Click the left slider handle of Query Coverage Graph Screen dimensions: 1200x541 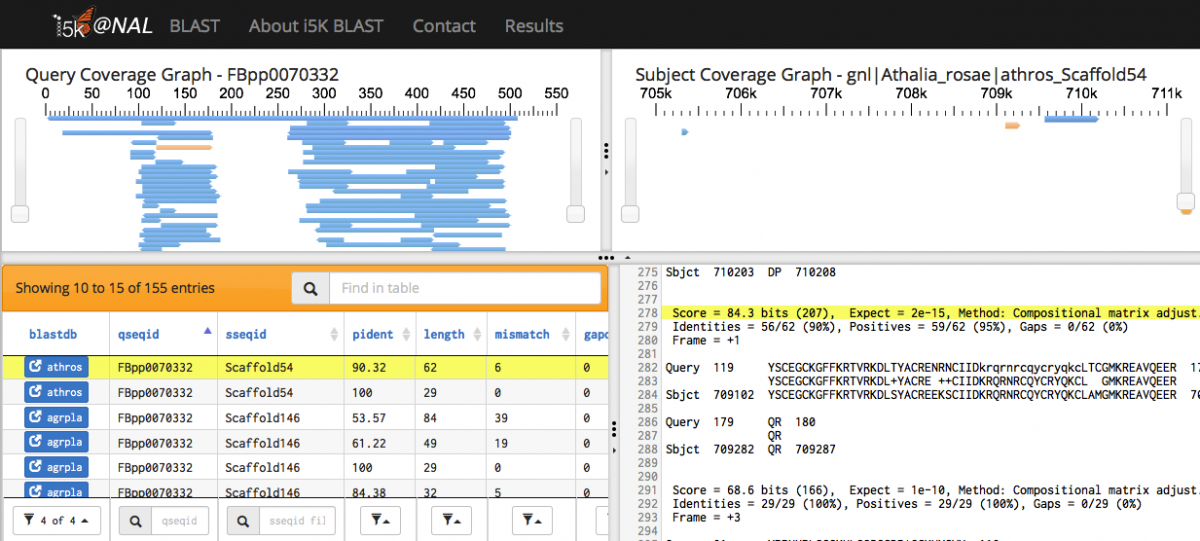19,214
